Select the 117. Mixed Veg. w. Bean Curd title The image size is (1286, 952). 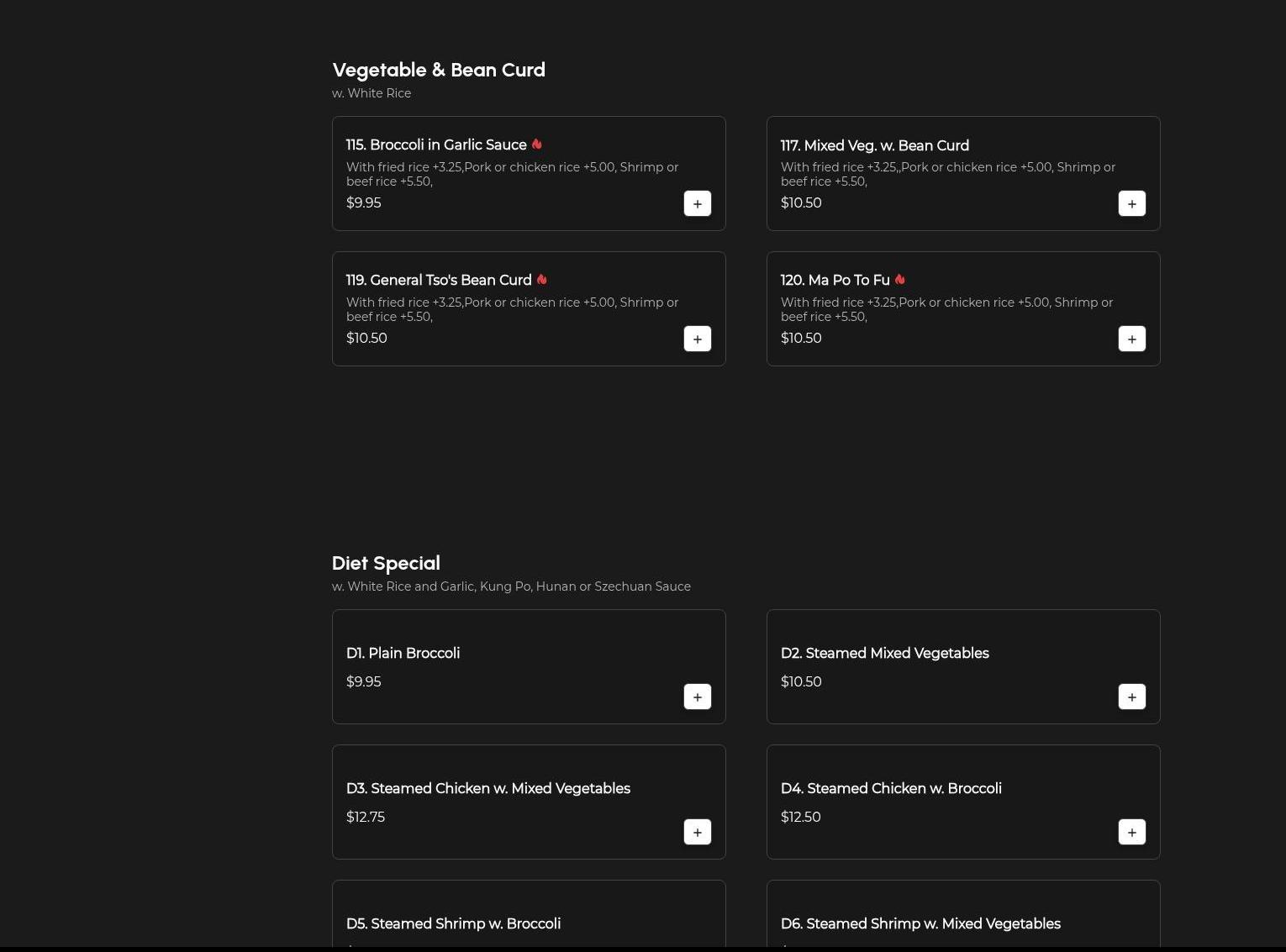click(874, 145)
